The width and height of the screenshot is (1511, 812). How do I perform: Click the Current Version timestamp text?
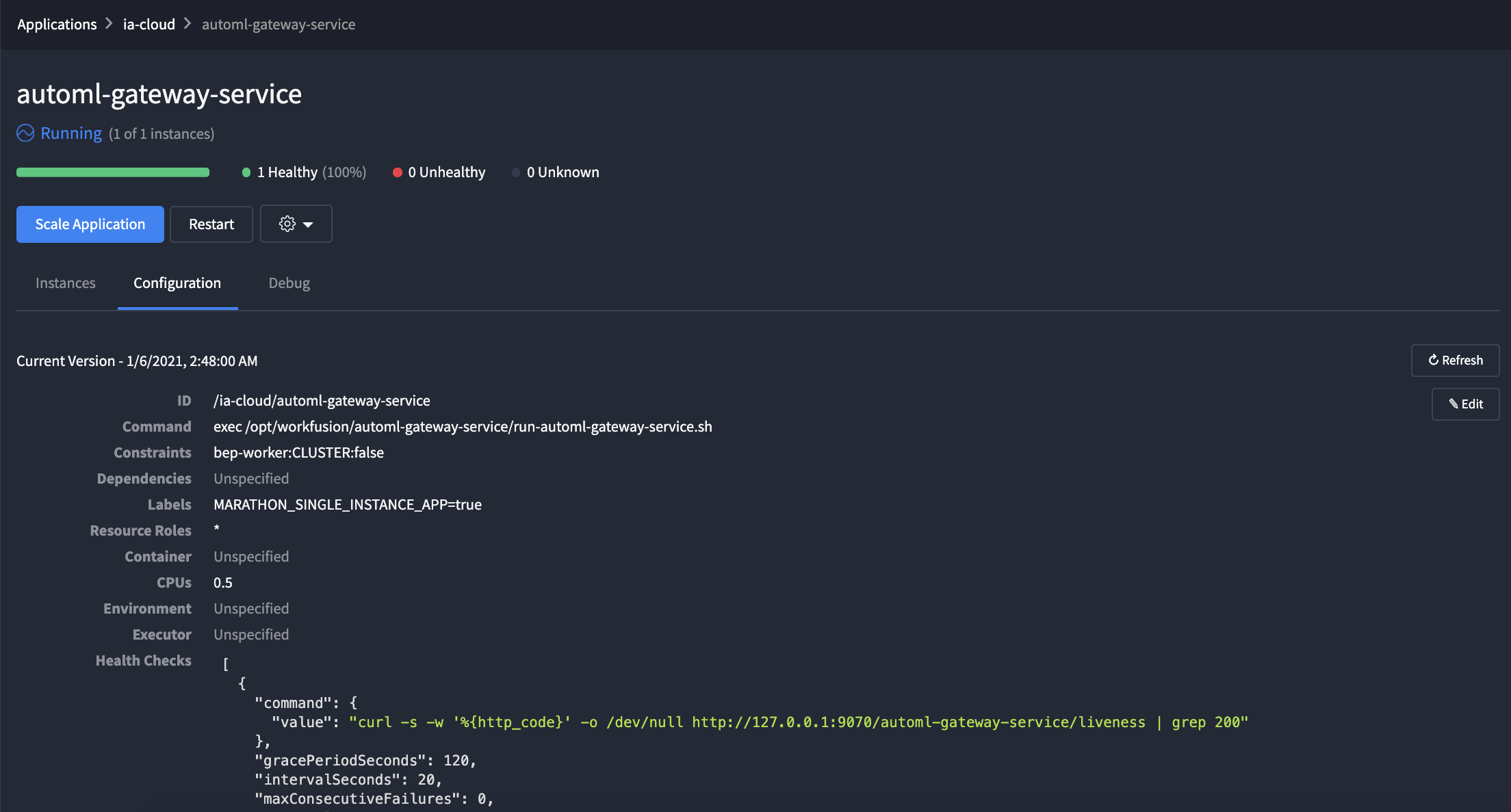137,361
